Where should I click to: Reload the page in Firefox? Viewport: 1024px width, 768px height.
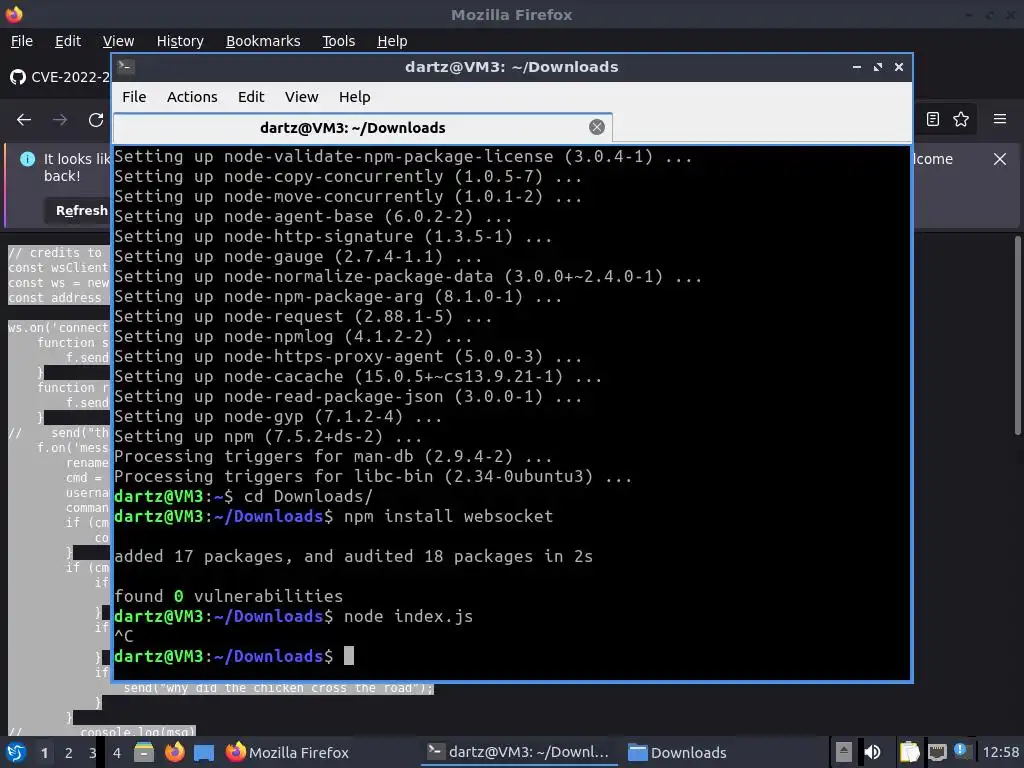(x=96, y=120)
